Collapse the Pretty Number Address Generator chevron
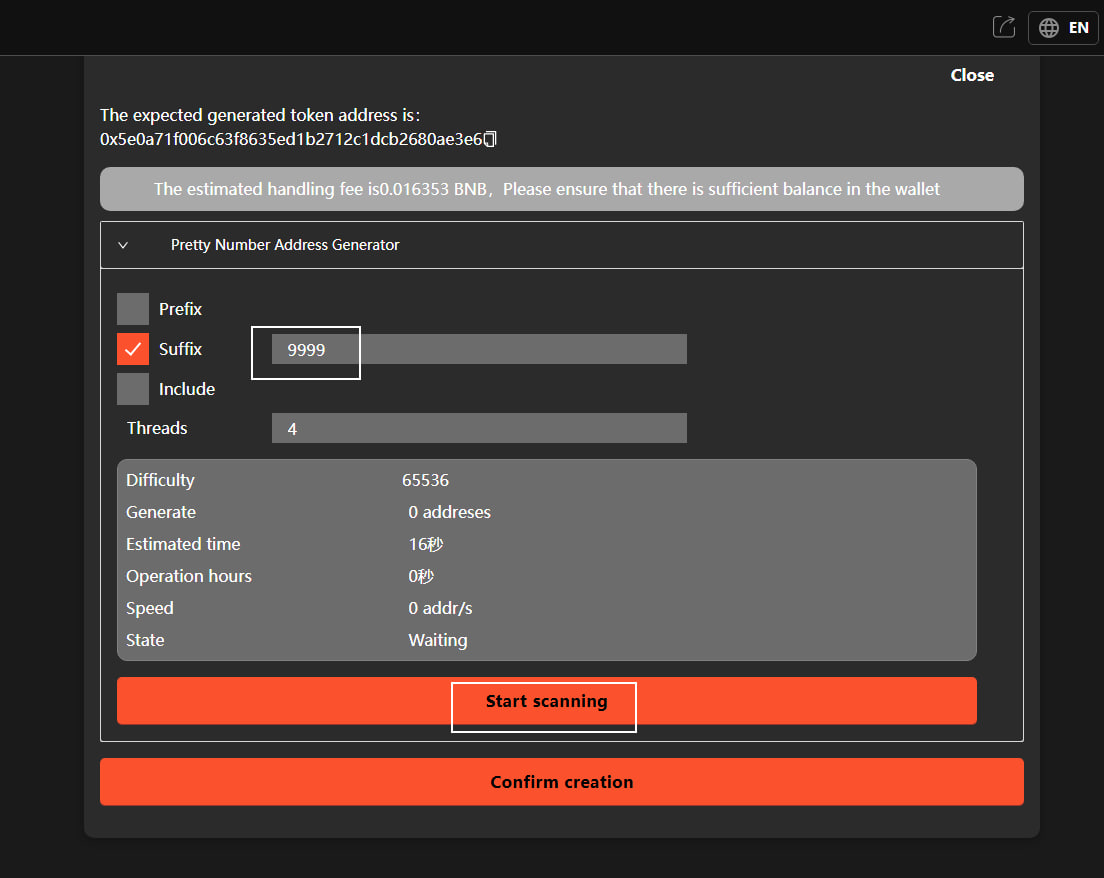Image resolution: width=1104 pixels, height=878 pixels. tap(123, 245)
